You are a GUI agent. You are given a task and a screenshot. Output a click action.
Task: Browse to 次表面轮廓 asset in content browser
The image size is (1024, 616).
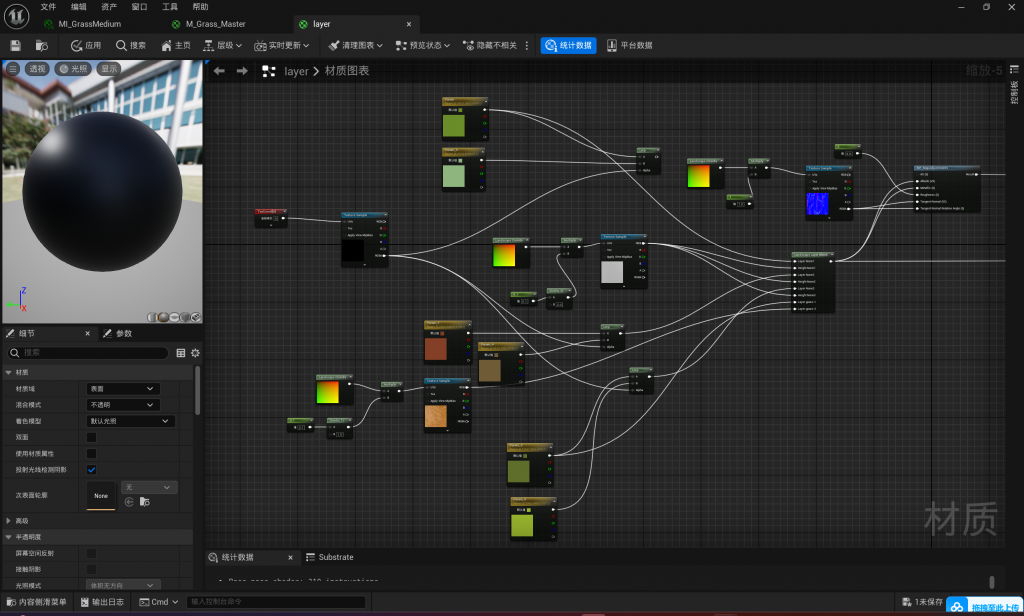pyautogui.click(x=145, y=502)
